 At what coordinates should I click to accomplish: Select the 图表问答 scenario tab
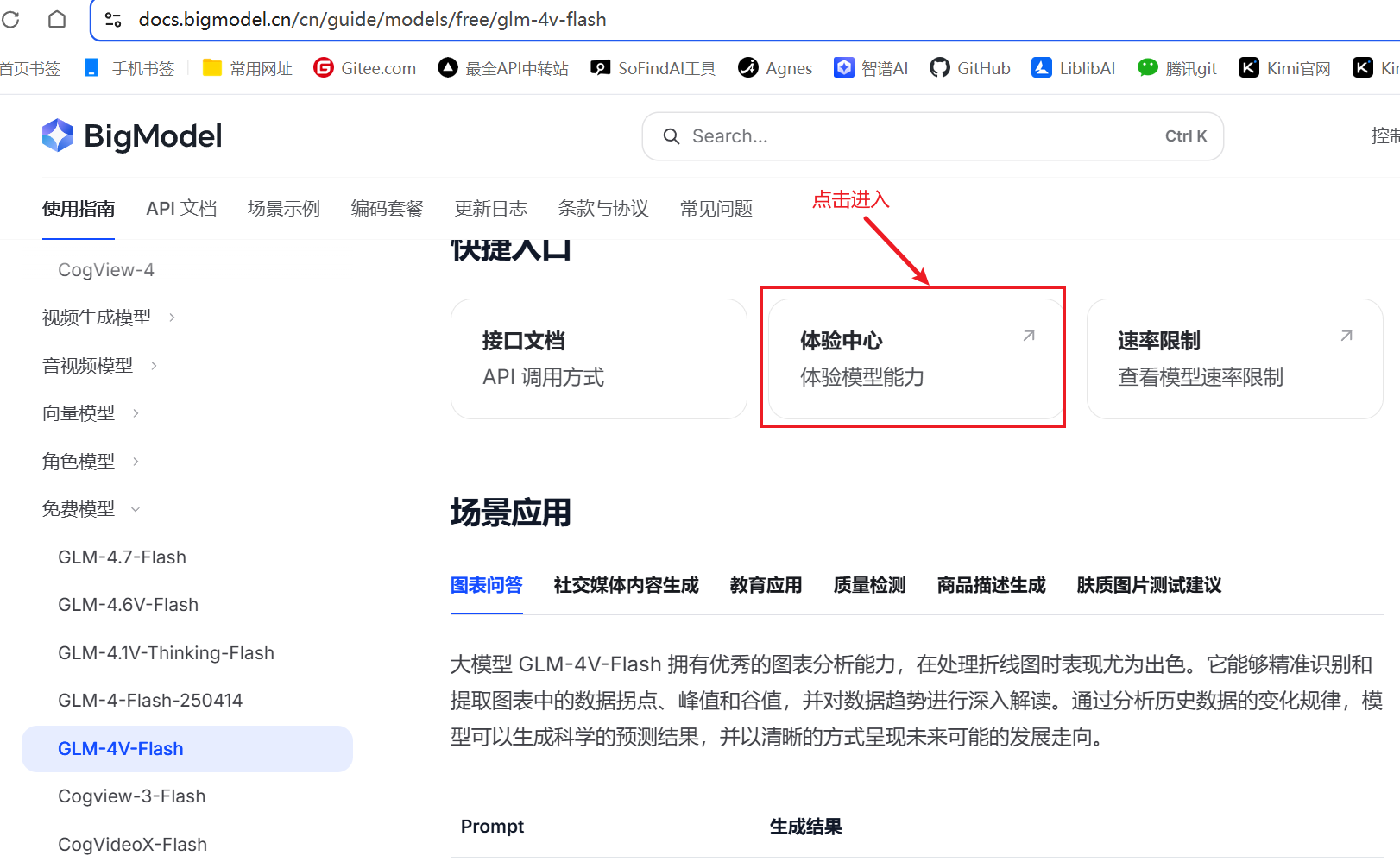pyautogui.click(x=487, y=585)
